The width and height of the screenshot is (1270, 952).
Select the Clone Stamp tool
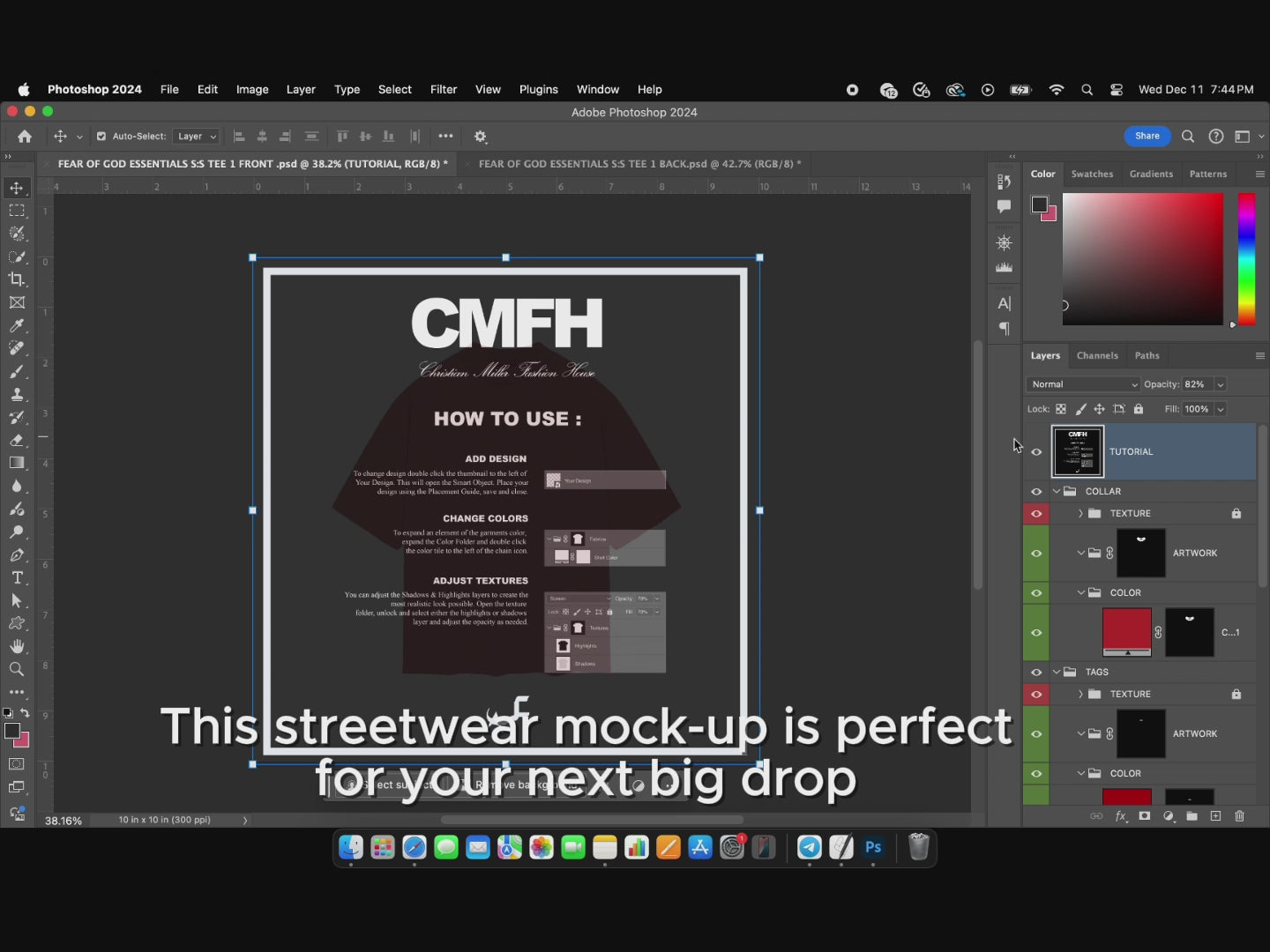(17, 394)
